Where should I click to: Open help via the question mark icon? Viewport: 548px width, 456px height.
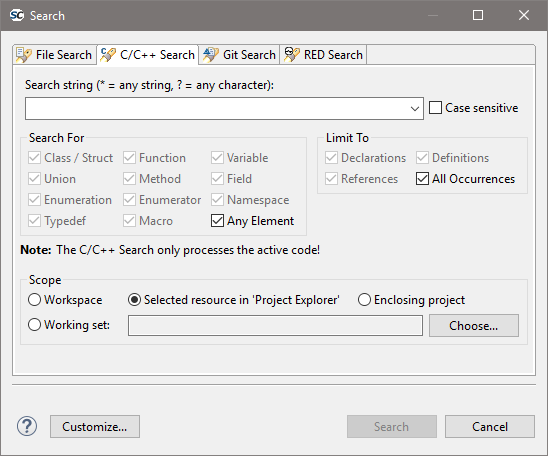[x=27, y=426]
